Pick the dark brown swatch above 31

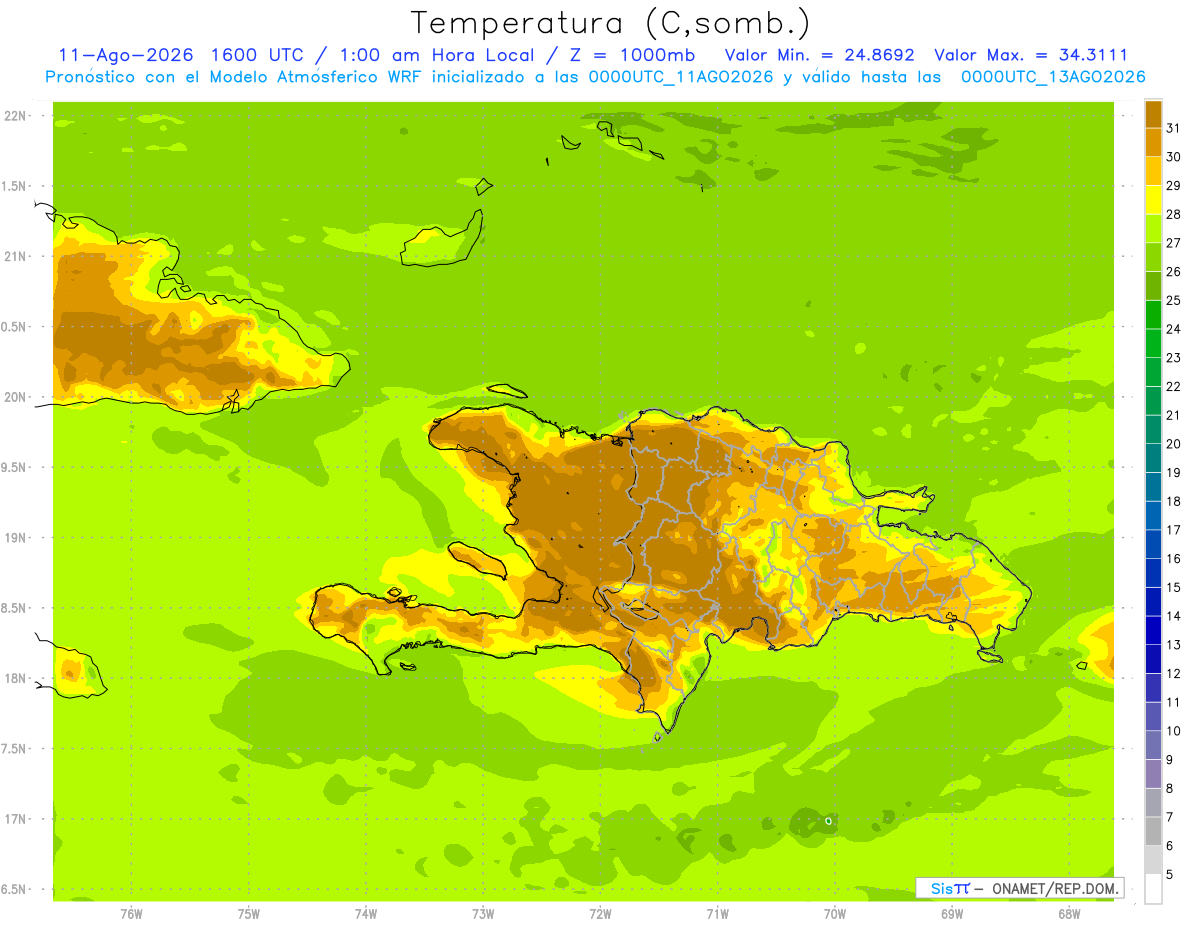(1153, 114)
